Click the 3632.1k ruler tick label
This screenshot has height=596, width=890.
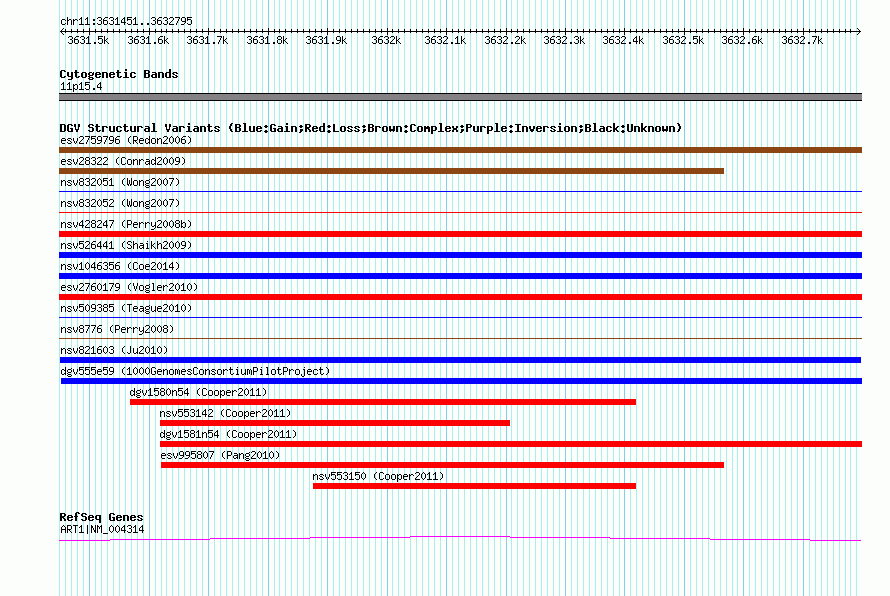tap(446, 40)
